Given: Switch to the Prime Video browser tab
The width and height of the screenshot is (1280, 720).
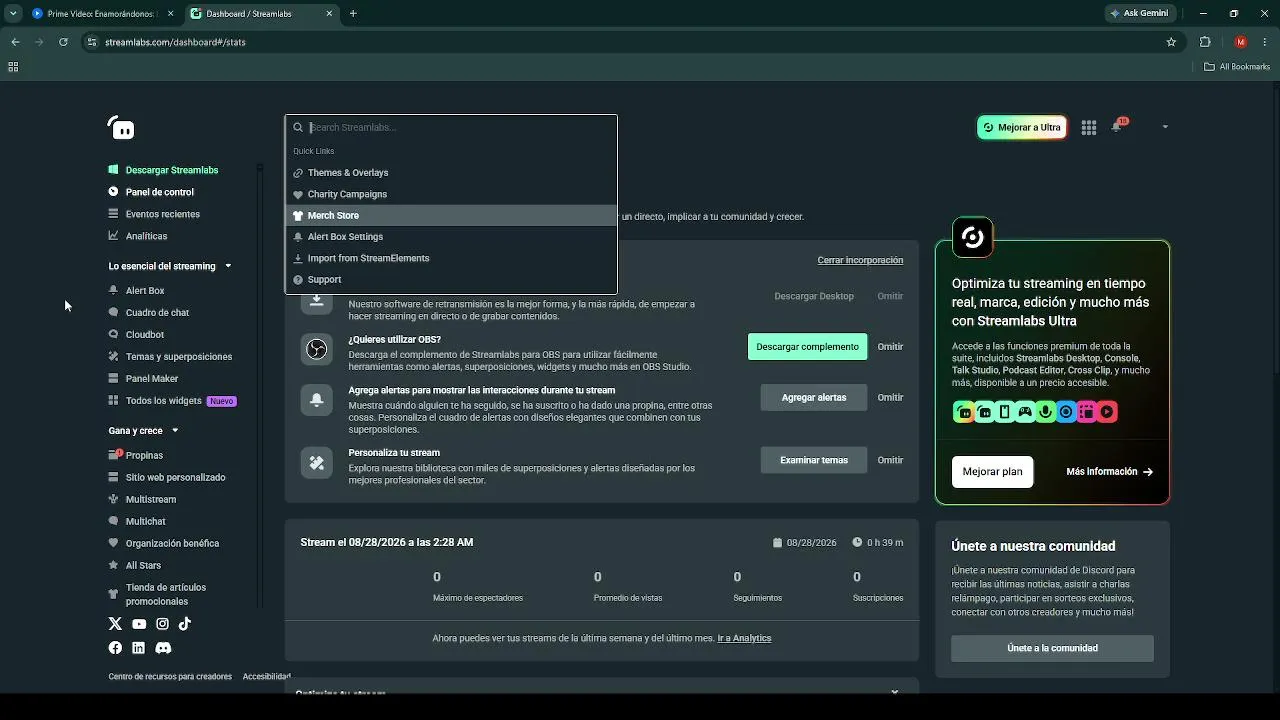Looking at the screenshot, I should point(102,14).
